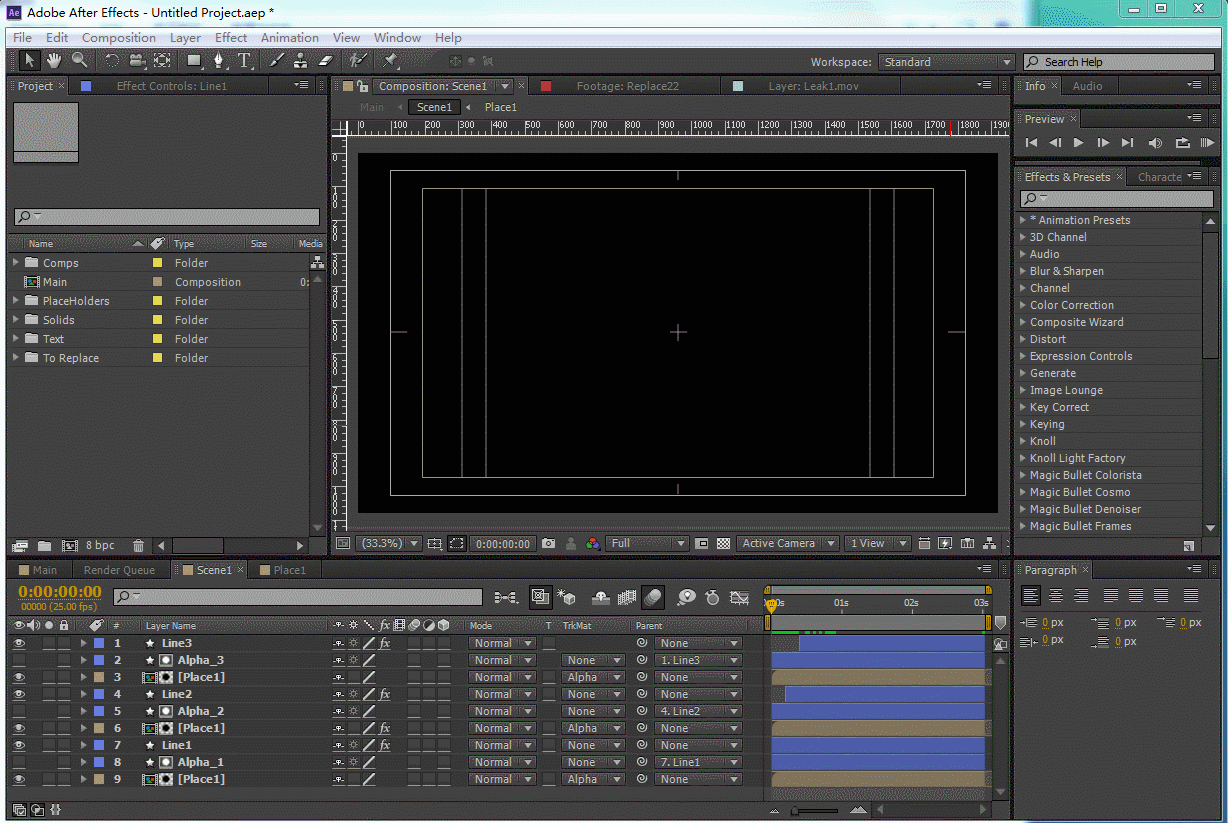Click the Search Help field
Image resolution: width=1228 pixels, height=823 pixels.
point(1120,62)
